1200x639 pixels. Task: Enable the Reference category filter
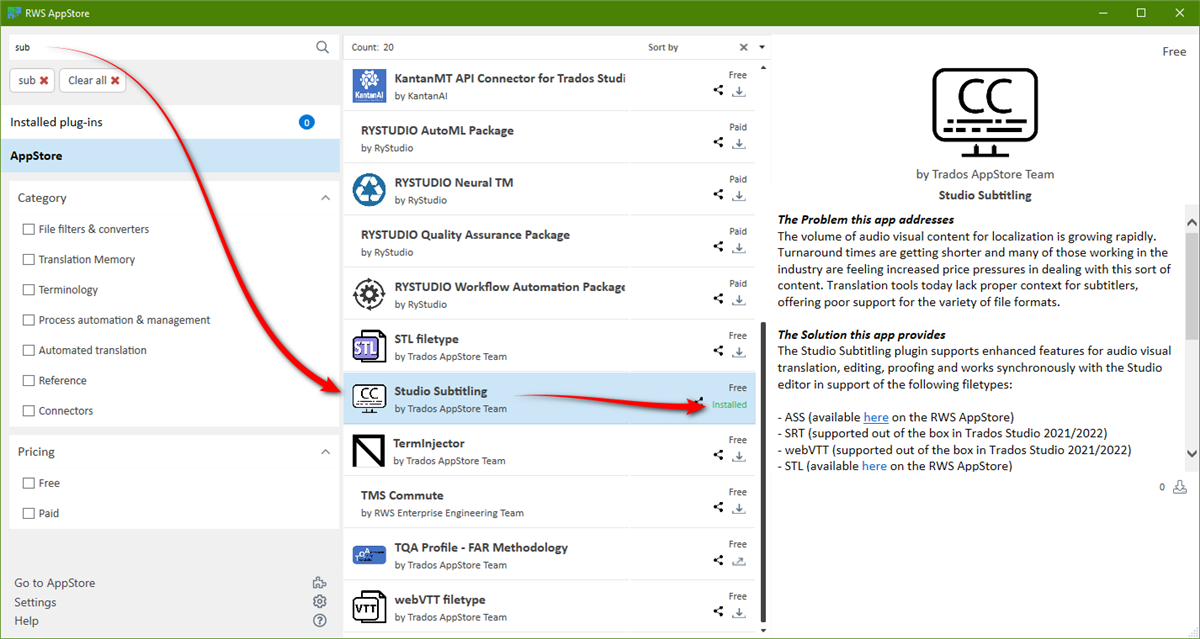28,380
